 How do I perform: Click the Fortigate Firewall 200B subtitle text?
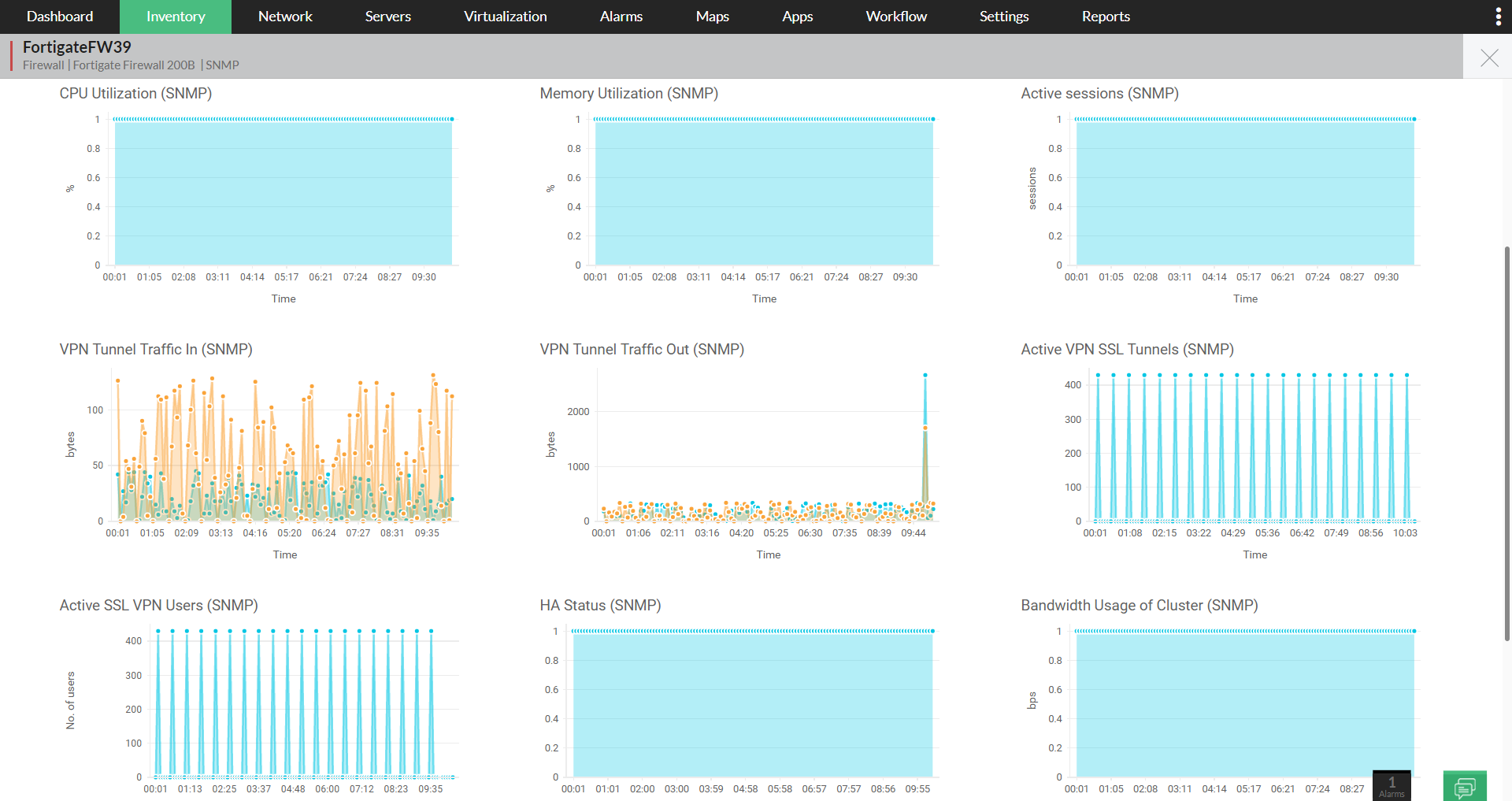click(134, 65)
